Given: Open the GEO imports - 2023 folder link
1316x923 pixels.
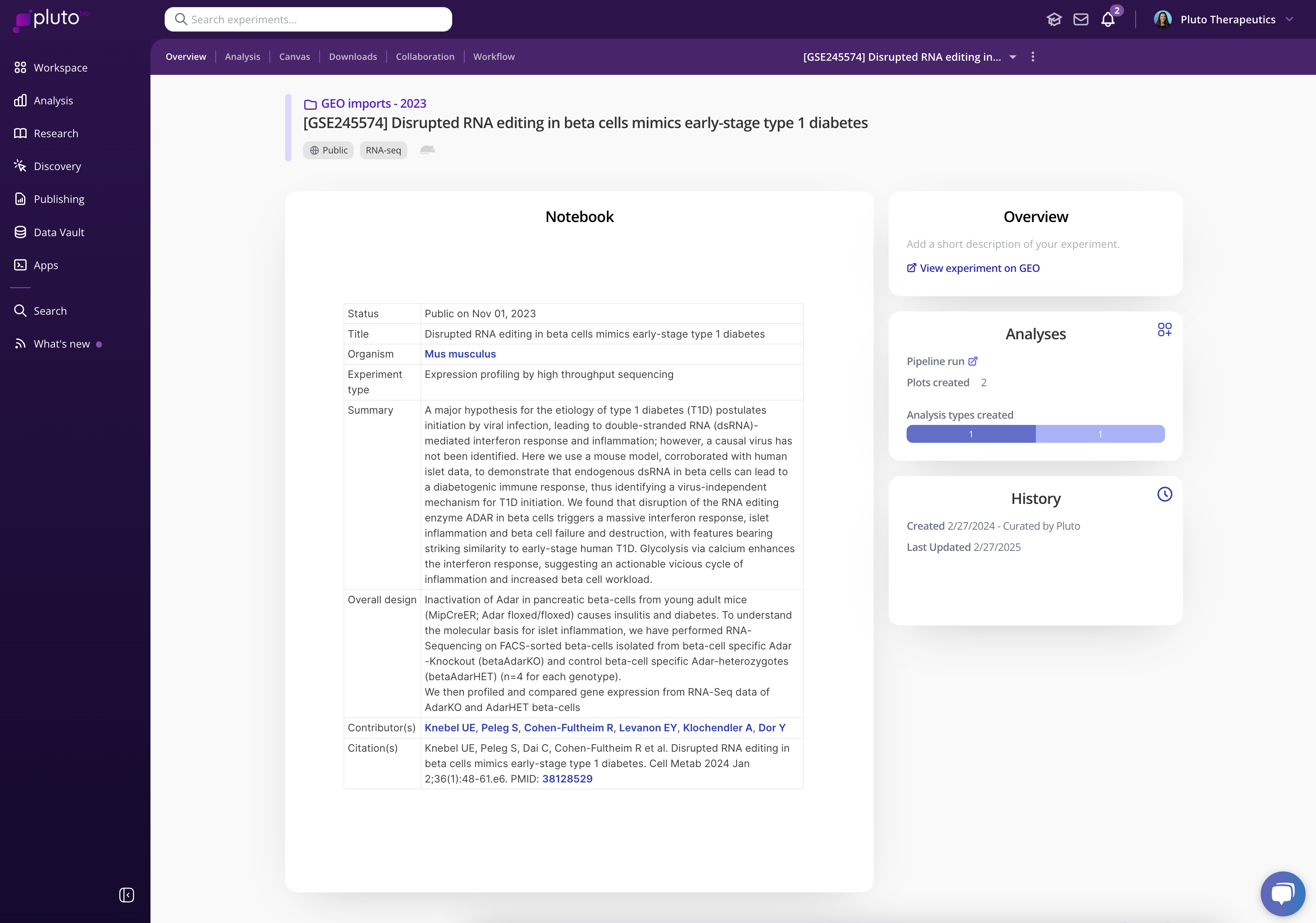Looking at the screenshot, I should [373, 103].
